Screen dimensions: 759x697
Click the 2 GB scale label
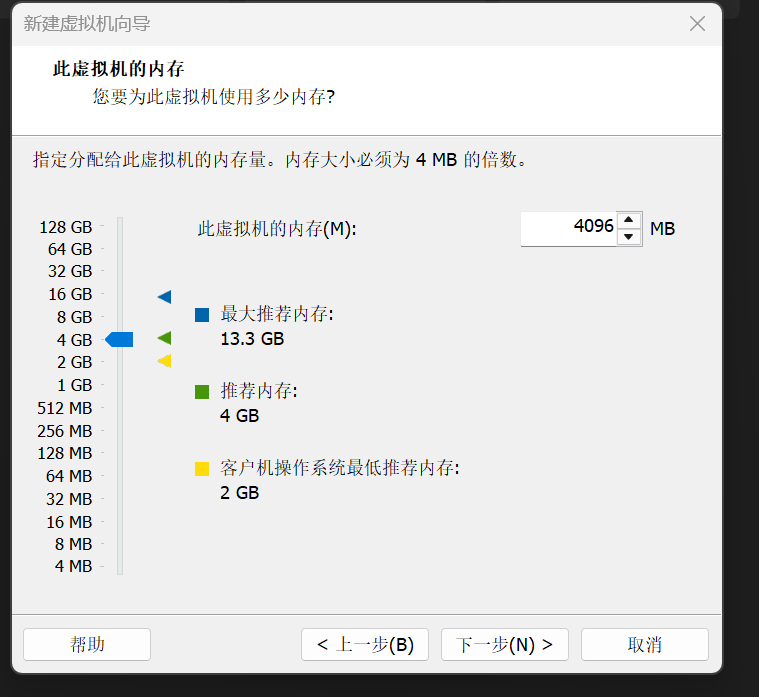[75, 362]
